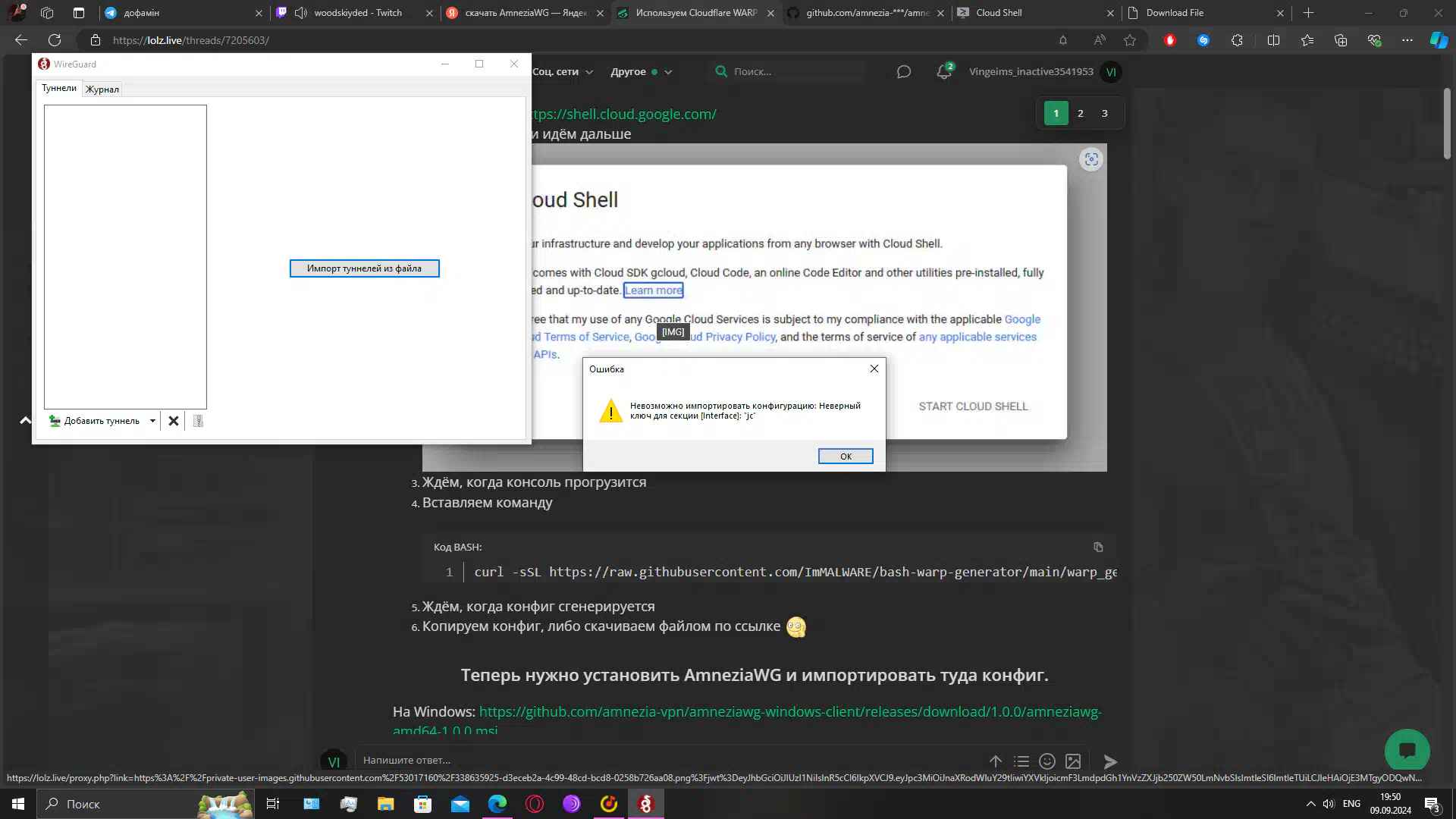Open the clock showing 19:50
The image size is (1456, 819).
tap(1391, 804)
